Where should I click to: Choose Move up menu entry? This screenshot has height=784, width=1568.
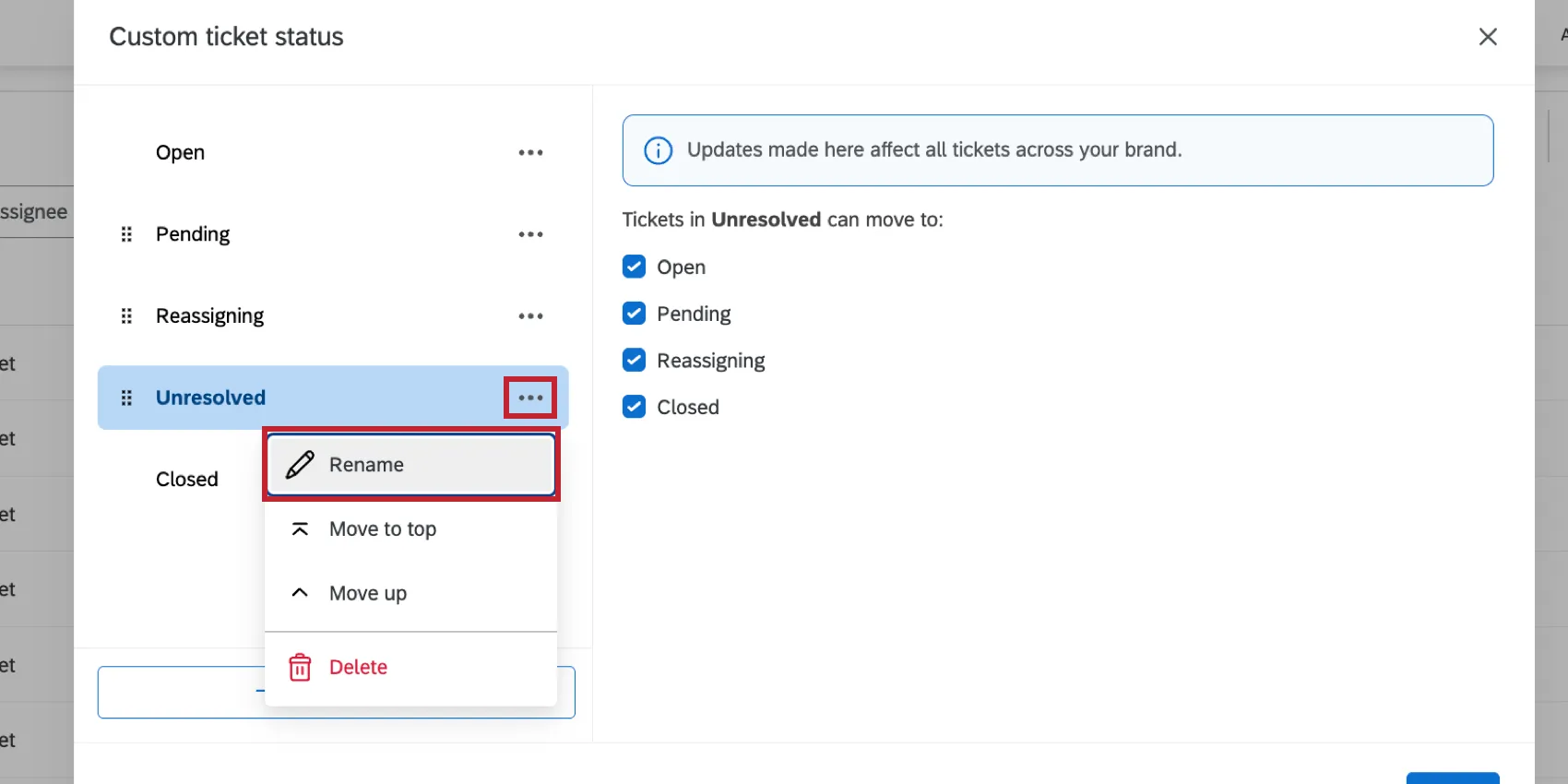[x=411, y=593]
